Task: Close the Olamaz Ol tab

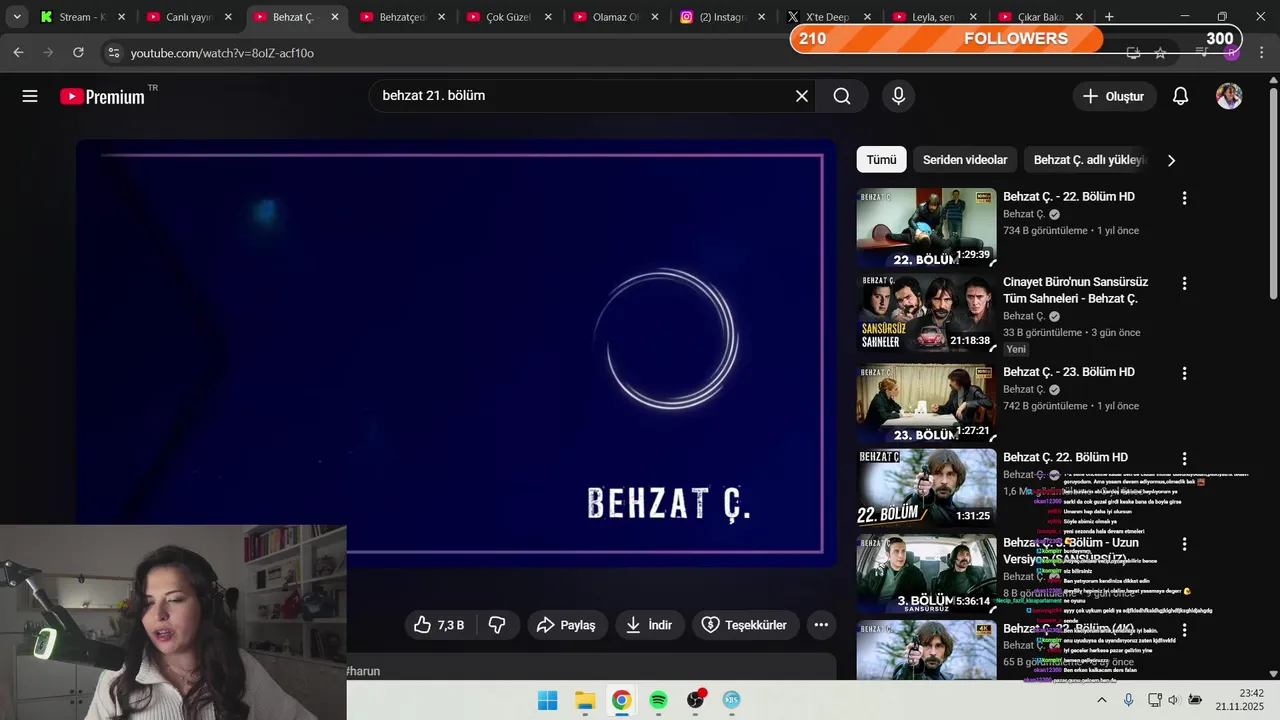Action: click(655, 17)
